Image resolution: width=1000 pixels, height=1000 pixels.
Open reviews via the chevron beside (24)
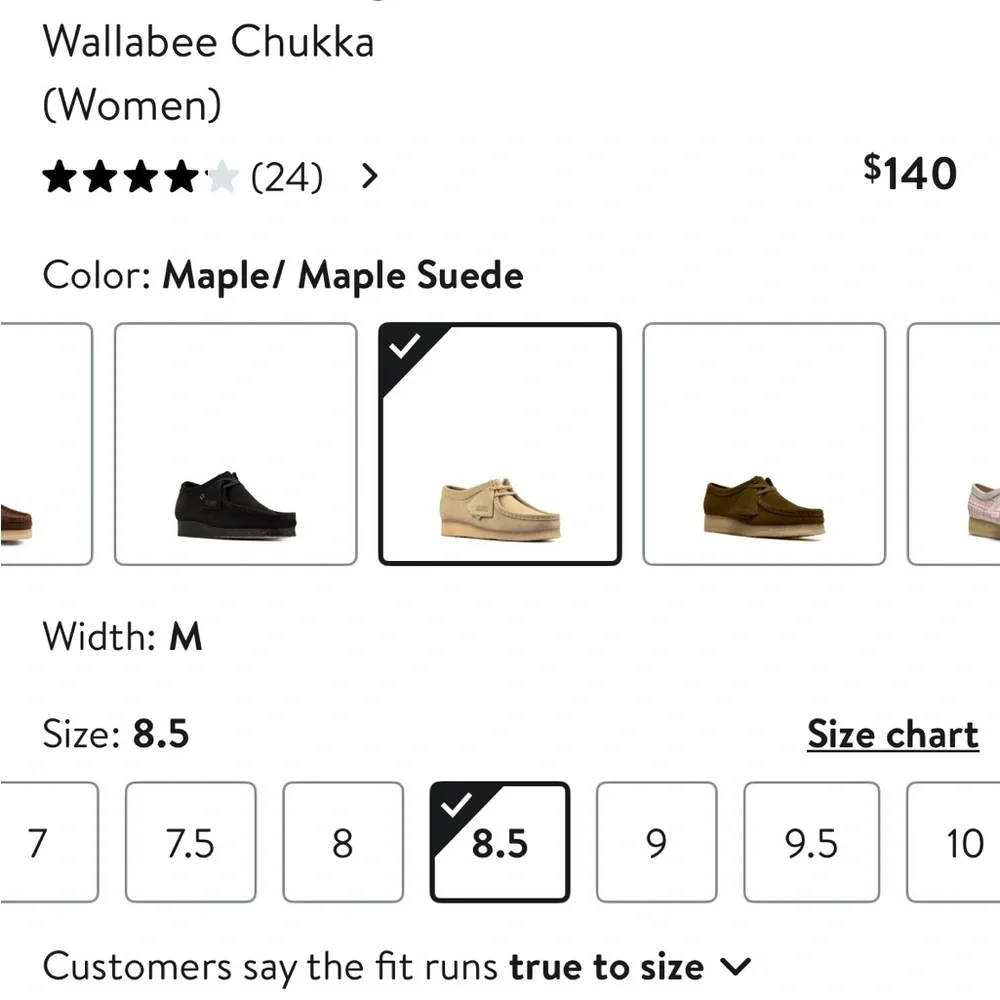[x=369, y=176]
